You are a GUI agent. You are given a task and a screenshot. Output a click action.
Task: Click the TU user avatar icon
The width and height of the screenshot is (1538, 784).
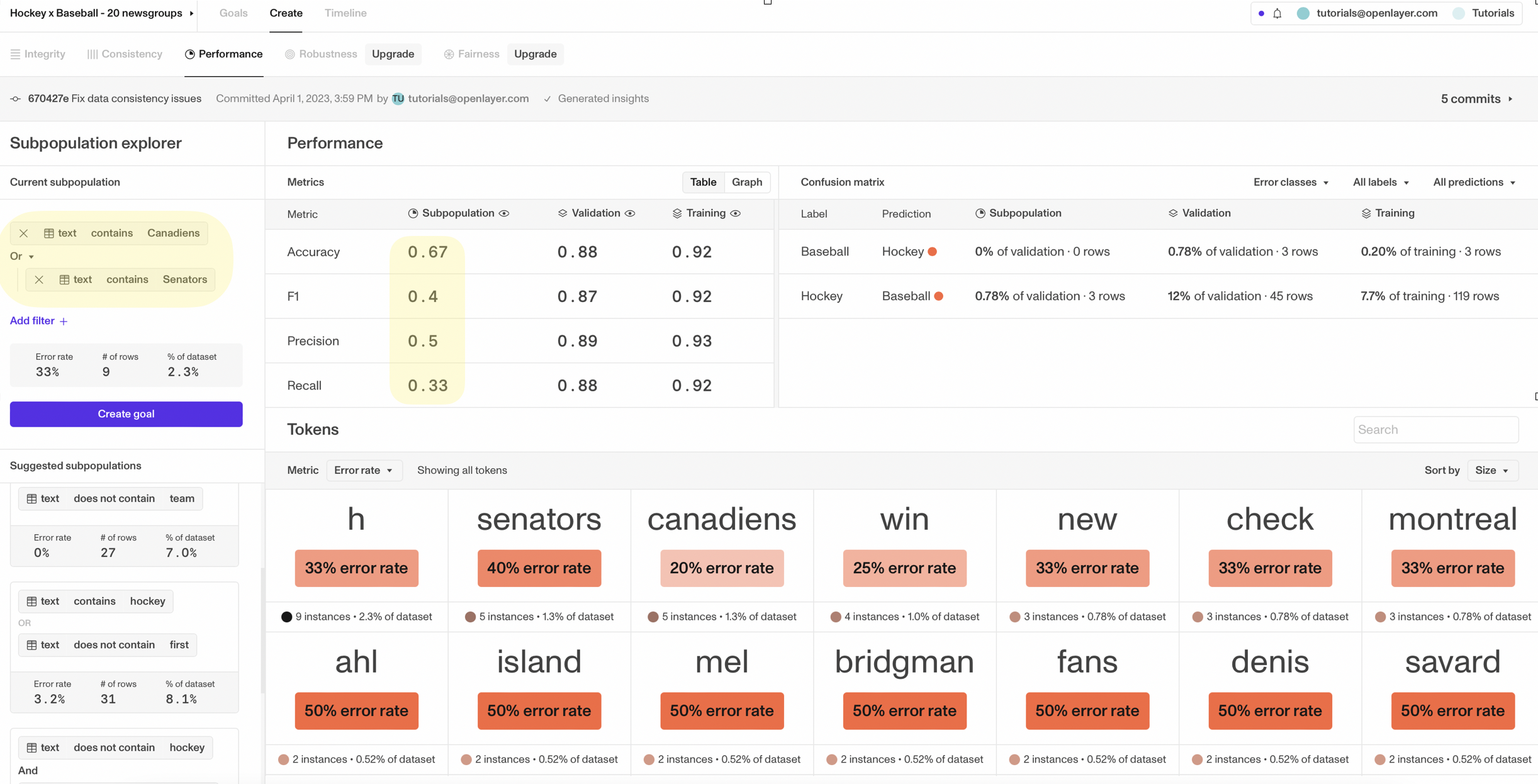pyautogui.click(x=398, y=99)
